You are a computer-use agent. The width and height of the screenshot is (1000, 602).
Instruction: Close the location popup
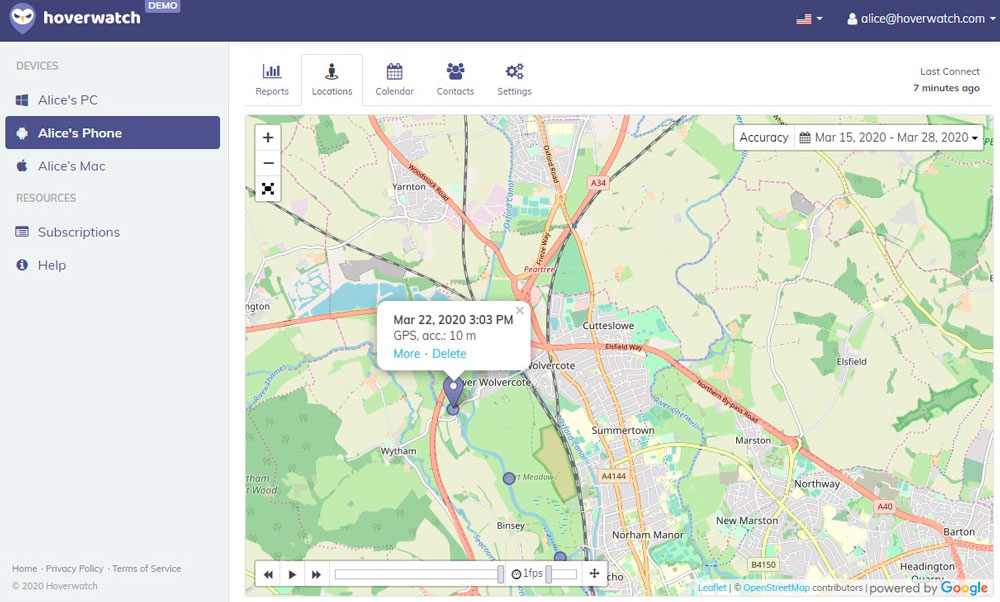click(520, 310)
